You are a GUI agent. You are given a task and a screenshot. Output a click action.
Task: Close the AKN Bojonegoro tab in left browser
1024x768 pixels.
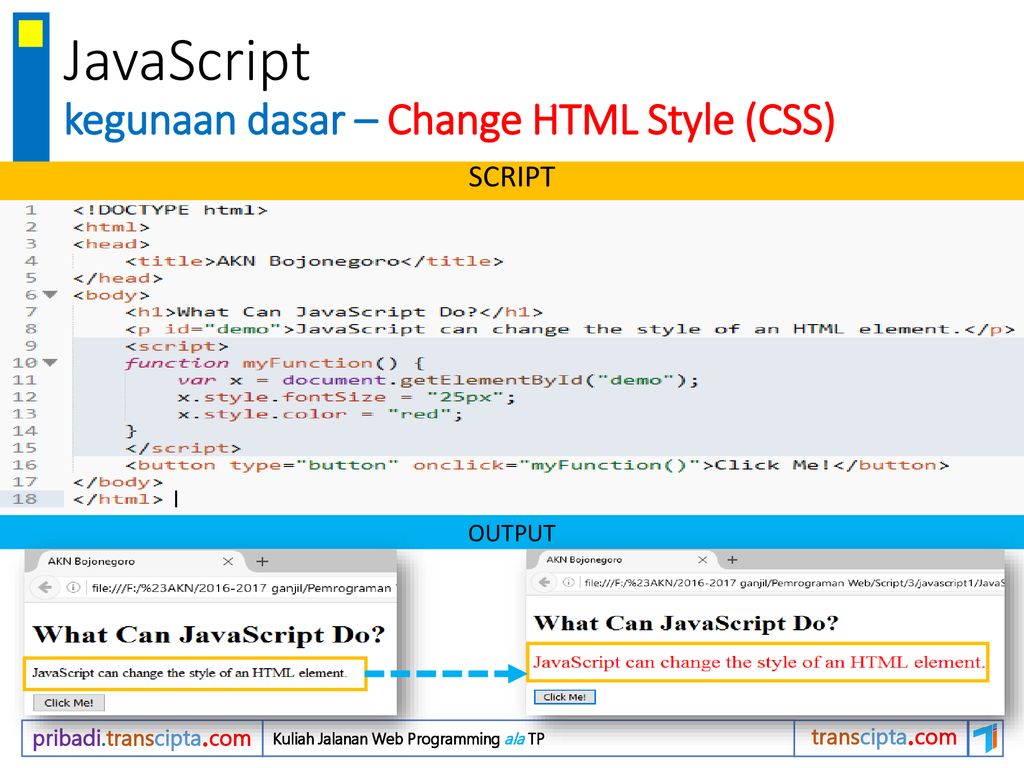[x=228, y=561]
